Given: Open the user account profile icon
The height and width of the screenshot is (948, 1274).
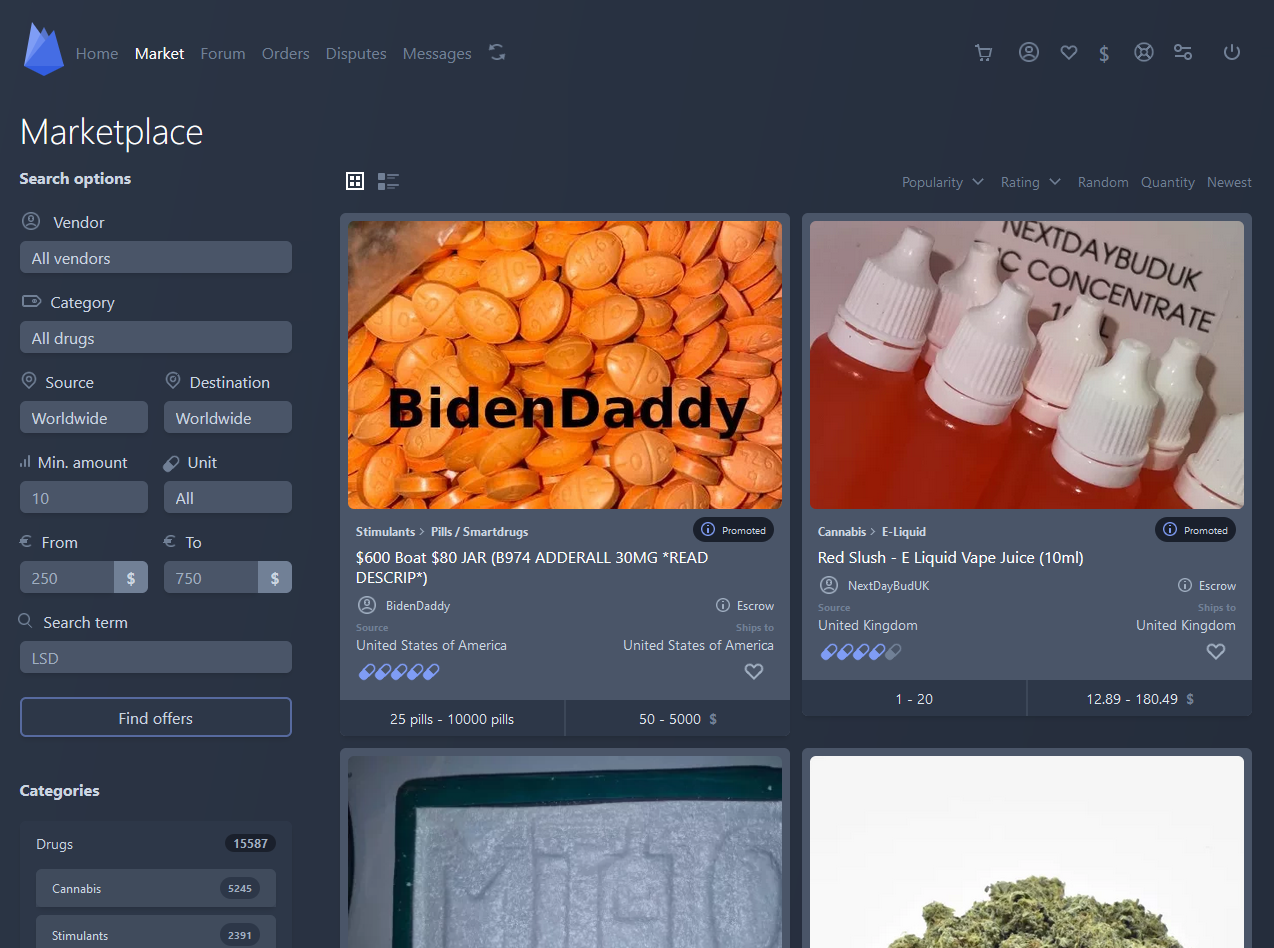Looking at the screenshot, I should pos(1028,53).
